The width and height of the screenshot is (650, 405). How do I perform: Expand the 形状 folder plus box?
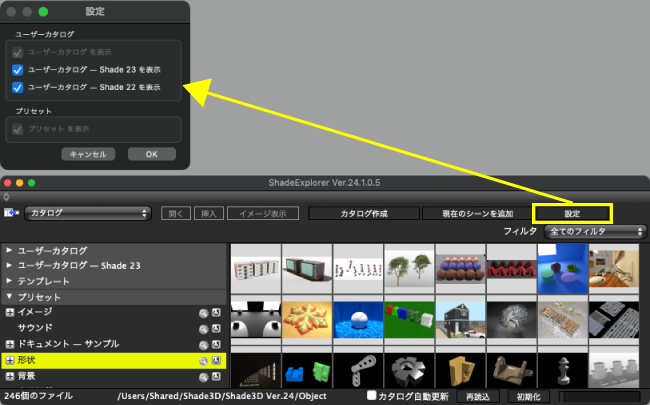coord(10,360)
